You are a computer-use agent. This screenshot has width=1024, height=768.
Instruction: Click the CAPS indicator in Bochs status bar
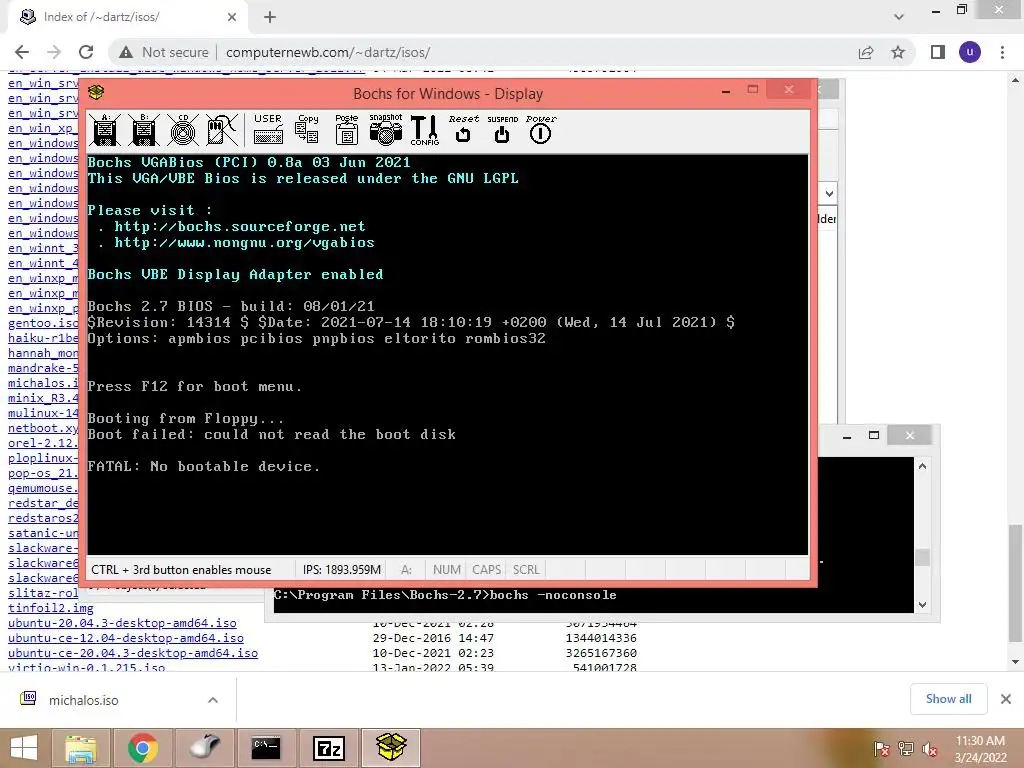click(x=487, y=569)
